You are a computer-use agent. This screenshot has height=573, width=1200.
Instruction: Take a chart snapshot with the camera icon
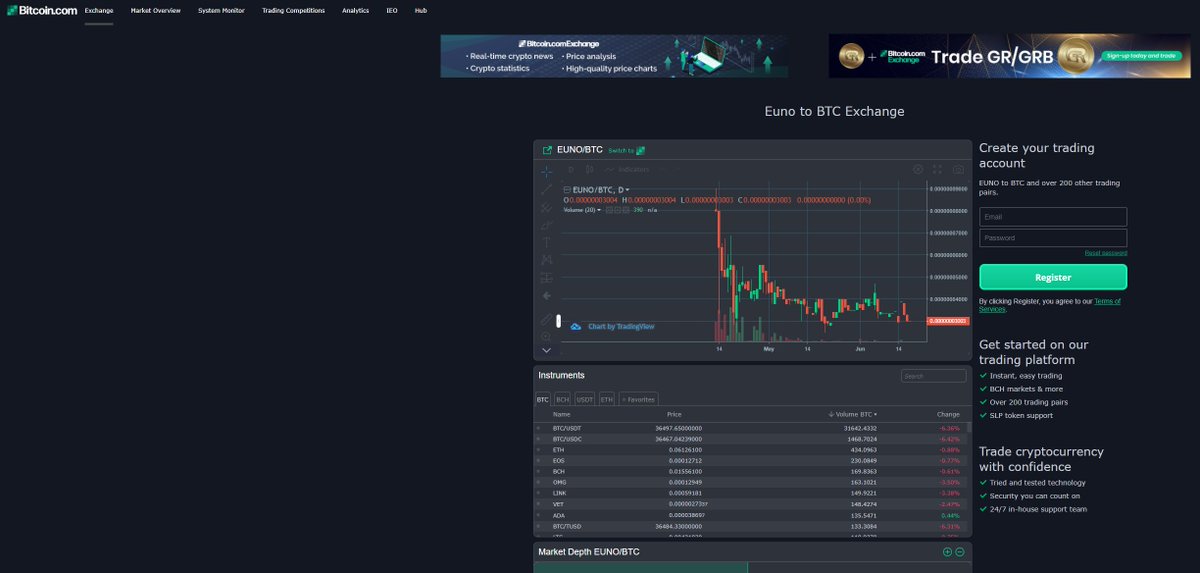(x=958, y=170)
